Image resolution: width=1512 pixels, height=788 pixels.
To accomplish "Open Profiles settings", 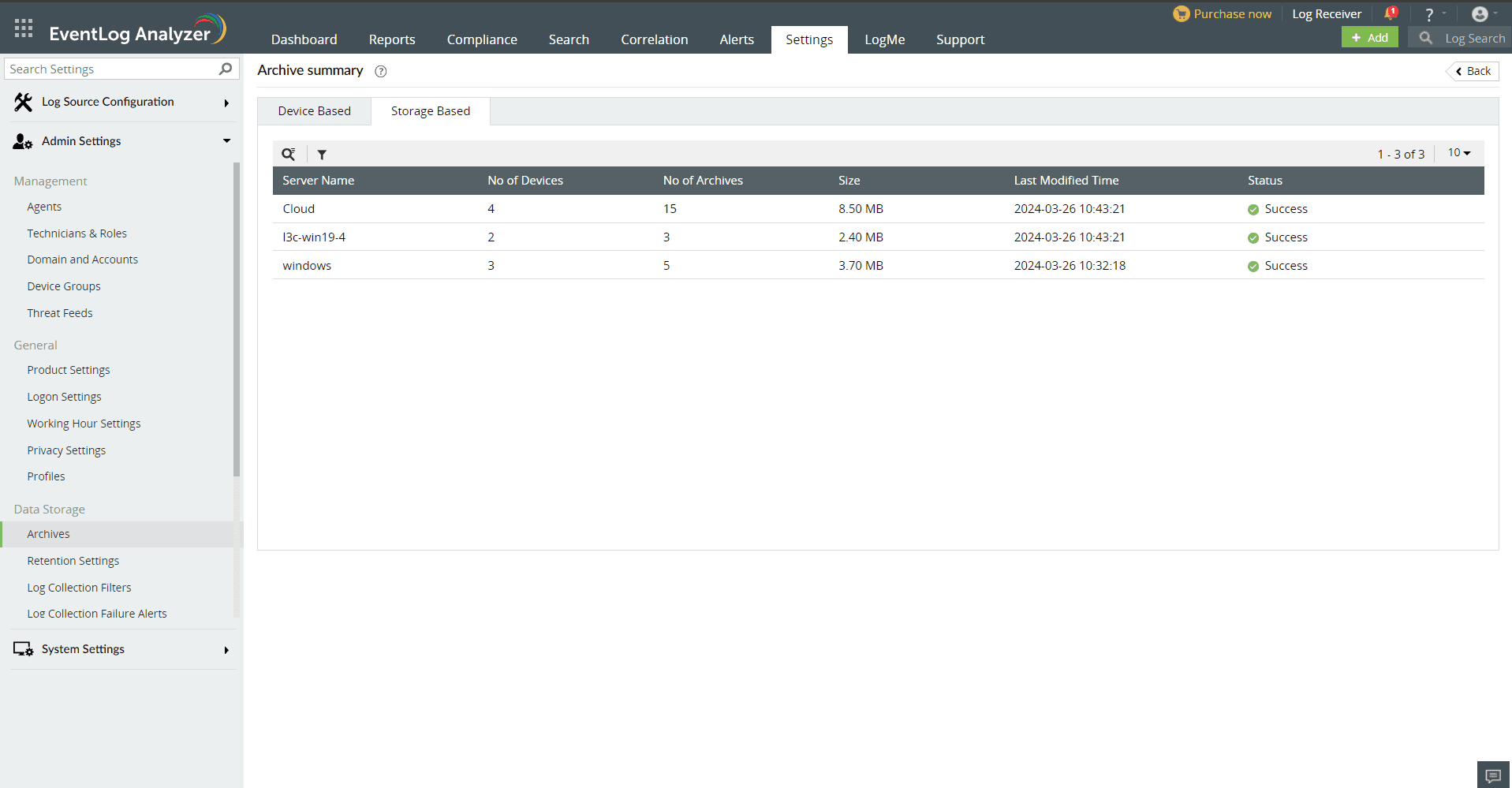I will (x=47, y=476).
